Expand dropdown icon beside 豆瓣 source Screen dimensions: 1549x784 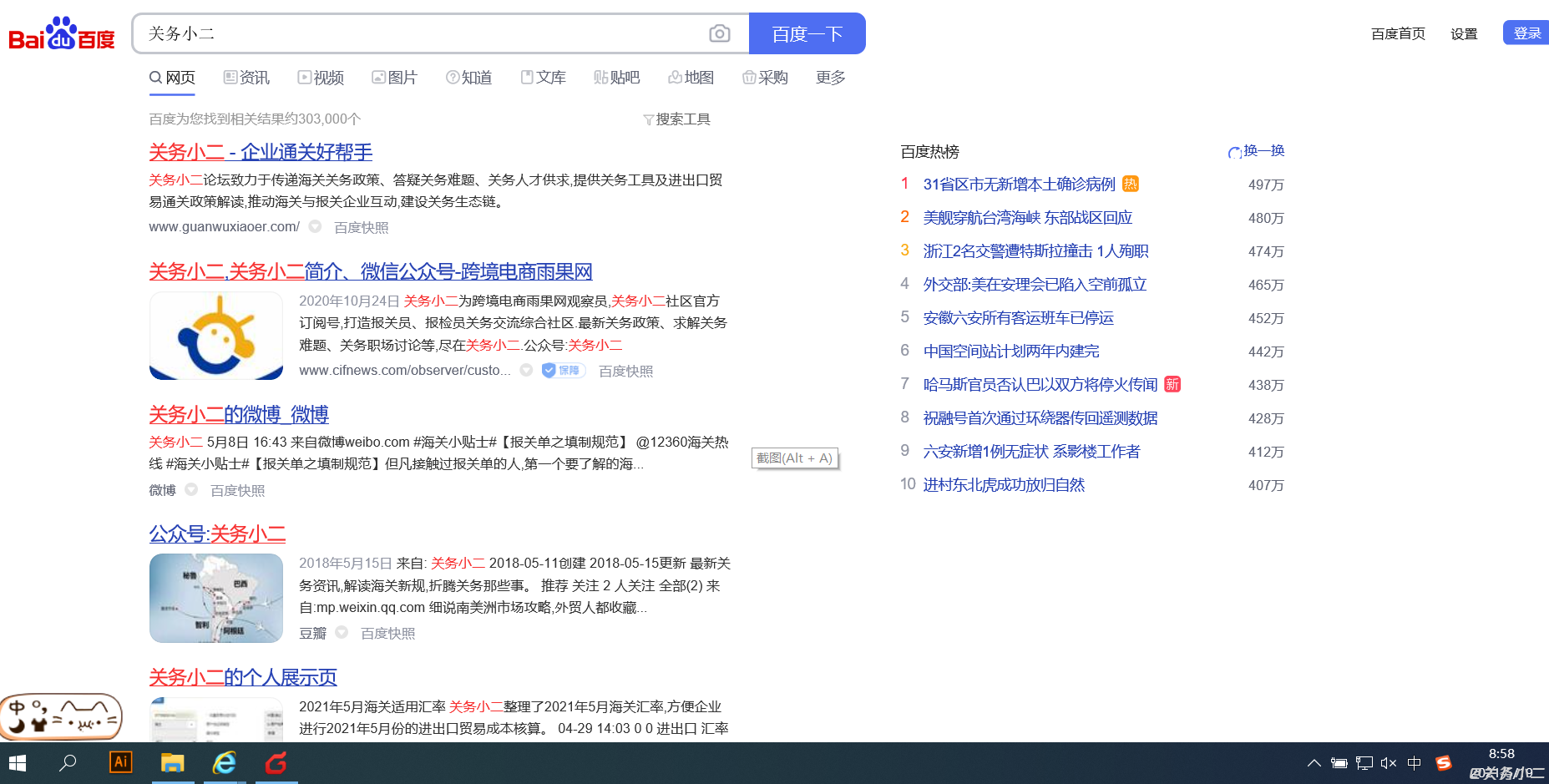coord(342,632)
